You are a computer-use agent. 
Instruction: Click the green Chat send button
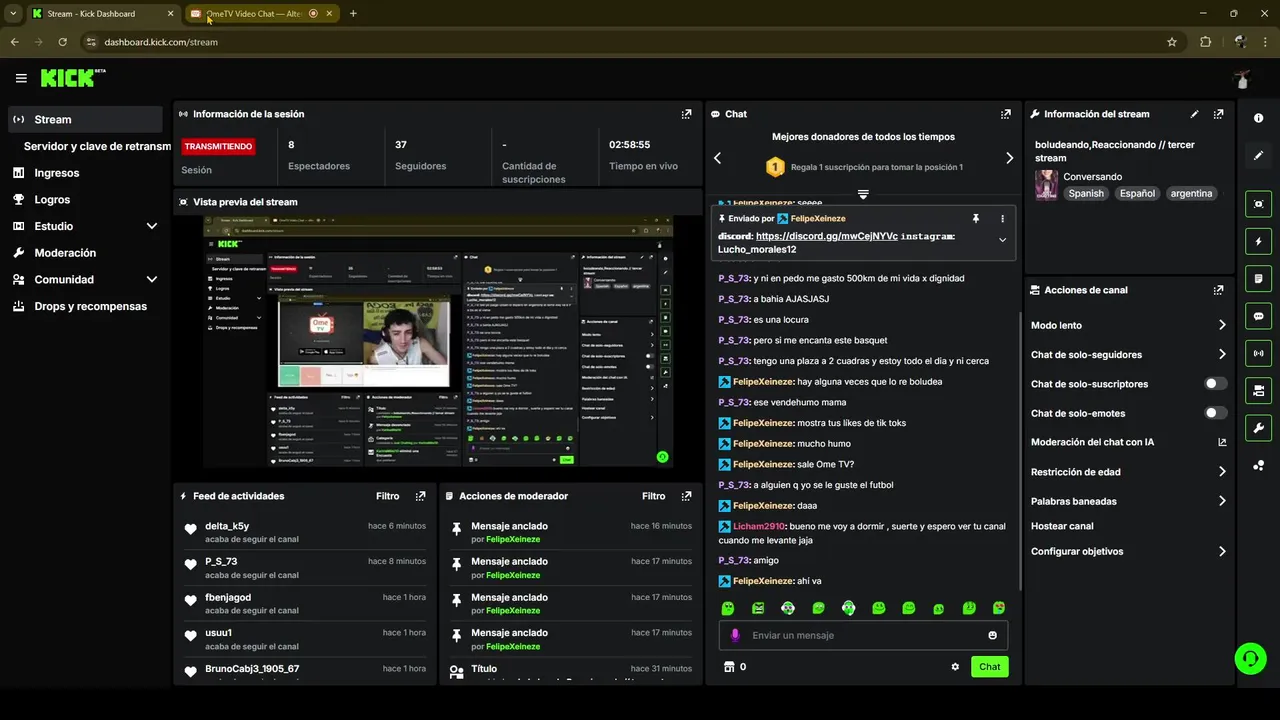[x=989, y=667]
